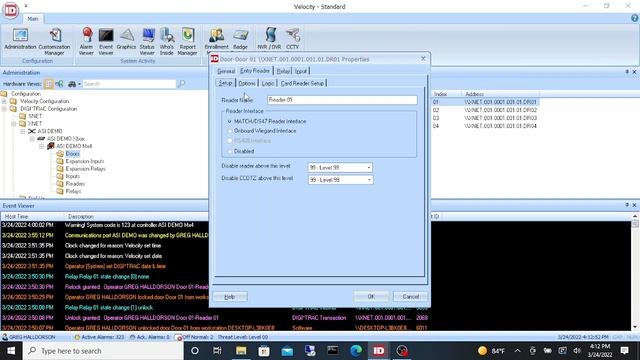Open Report Manager
The width and height of the screenshot is (640, 360).
(x=187, y=42)
